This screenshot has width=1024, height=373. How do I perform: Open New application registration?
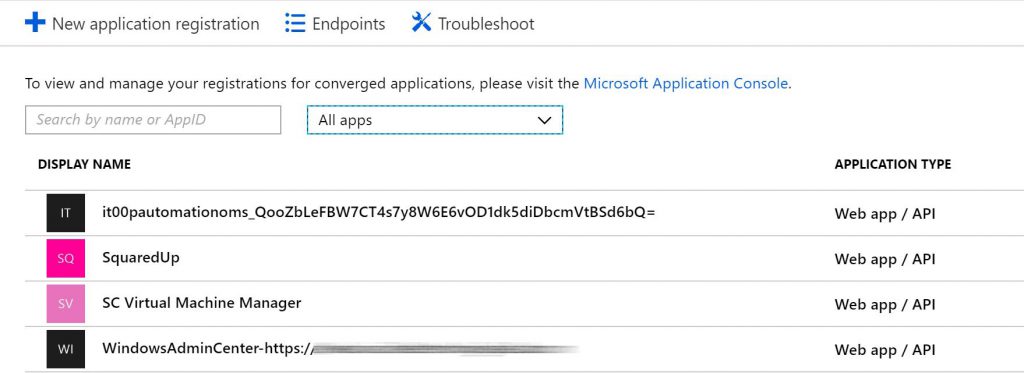[142, 24]
